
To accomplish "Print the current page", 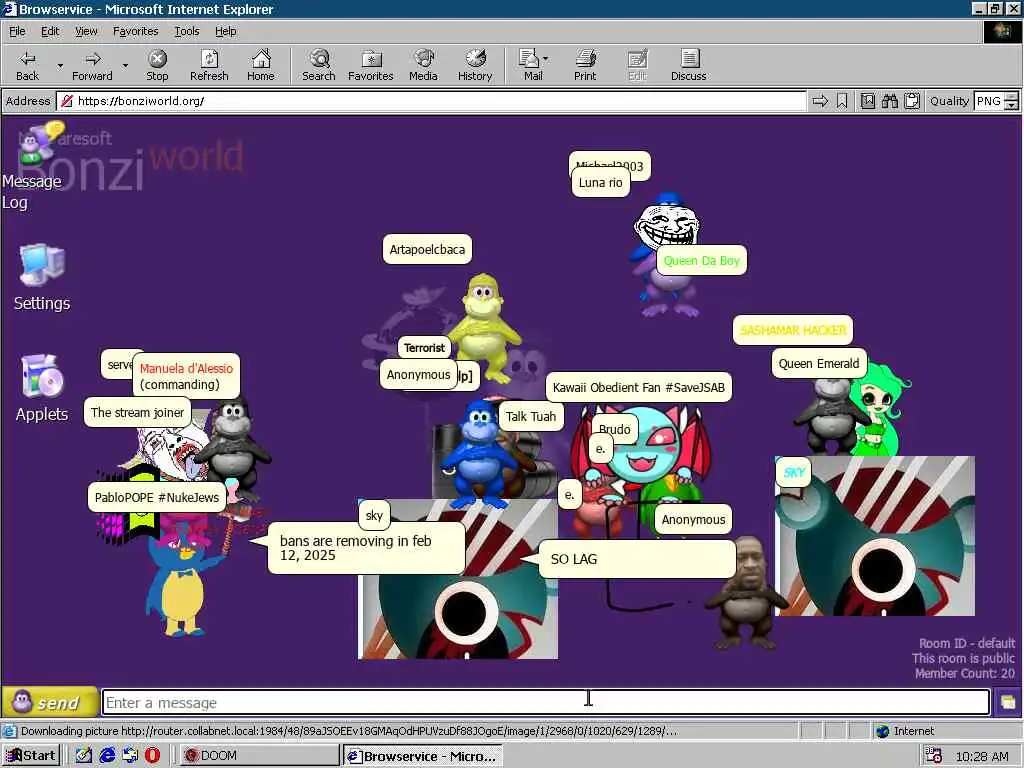I will click(x=585, y=65).
